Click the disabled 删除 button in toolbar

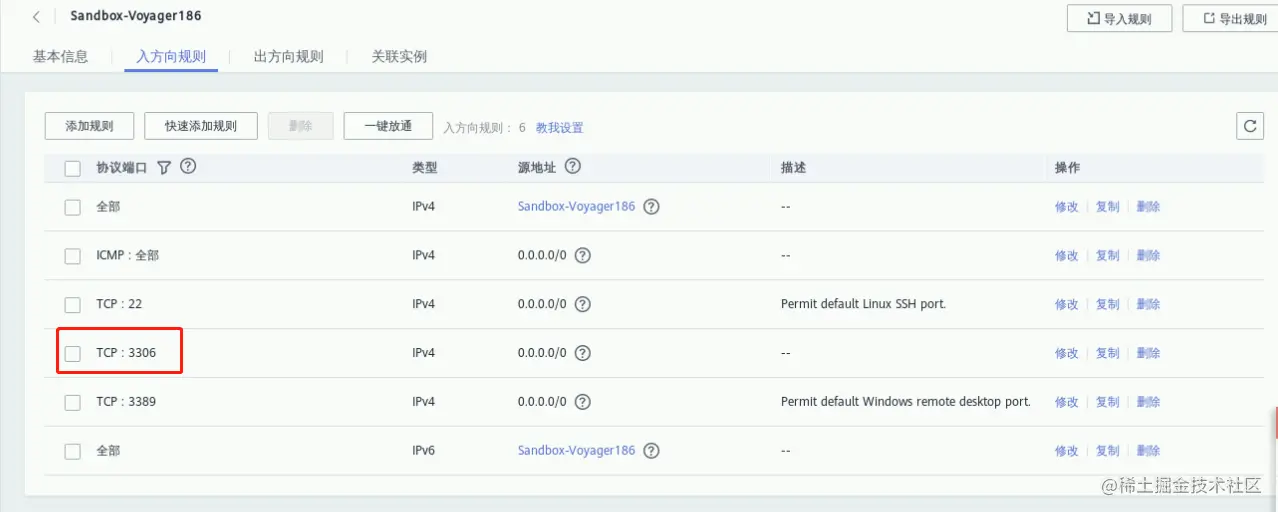point(300,126)
